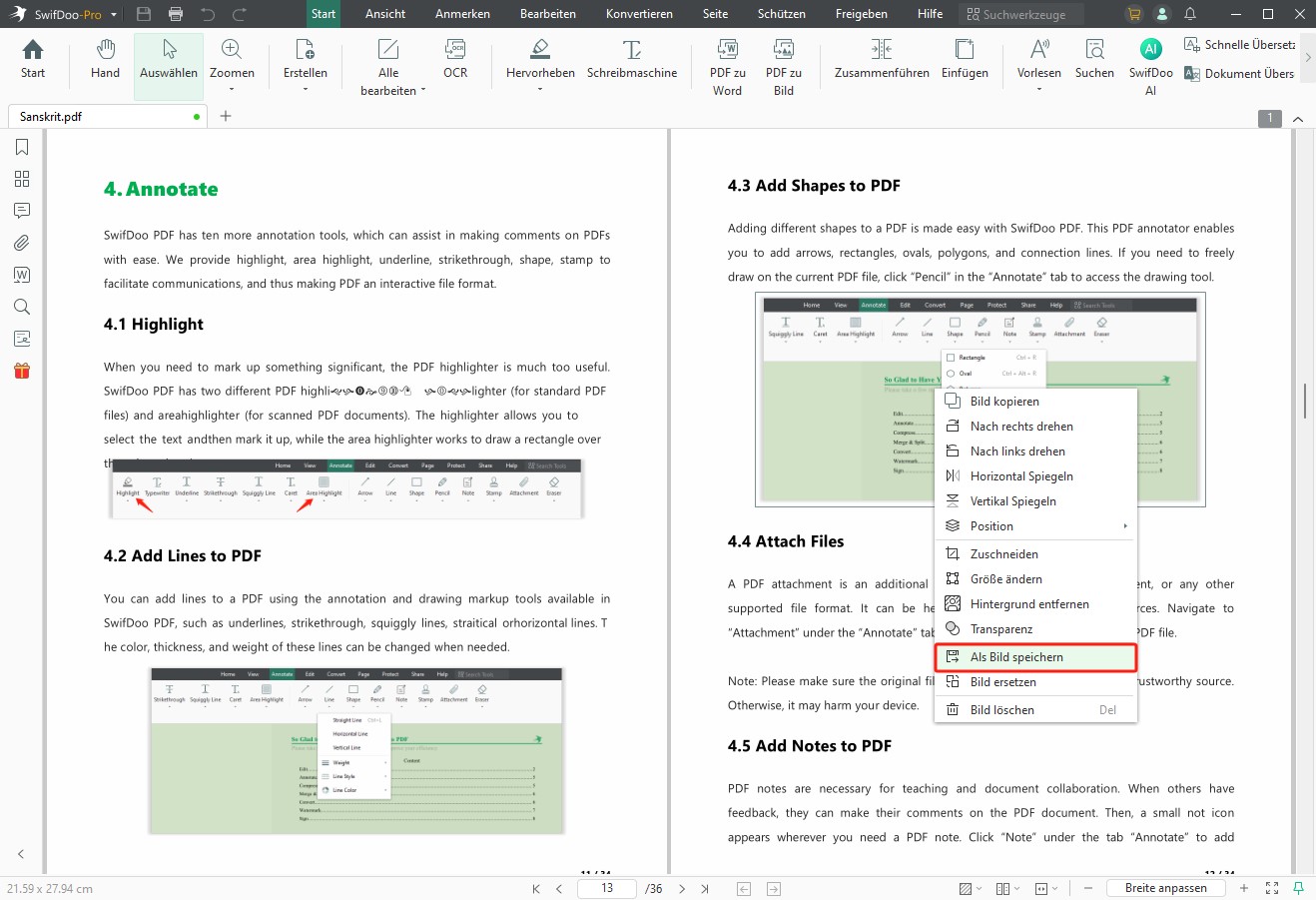Click the Einfügen tool

tap(965, 60)
